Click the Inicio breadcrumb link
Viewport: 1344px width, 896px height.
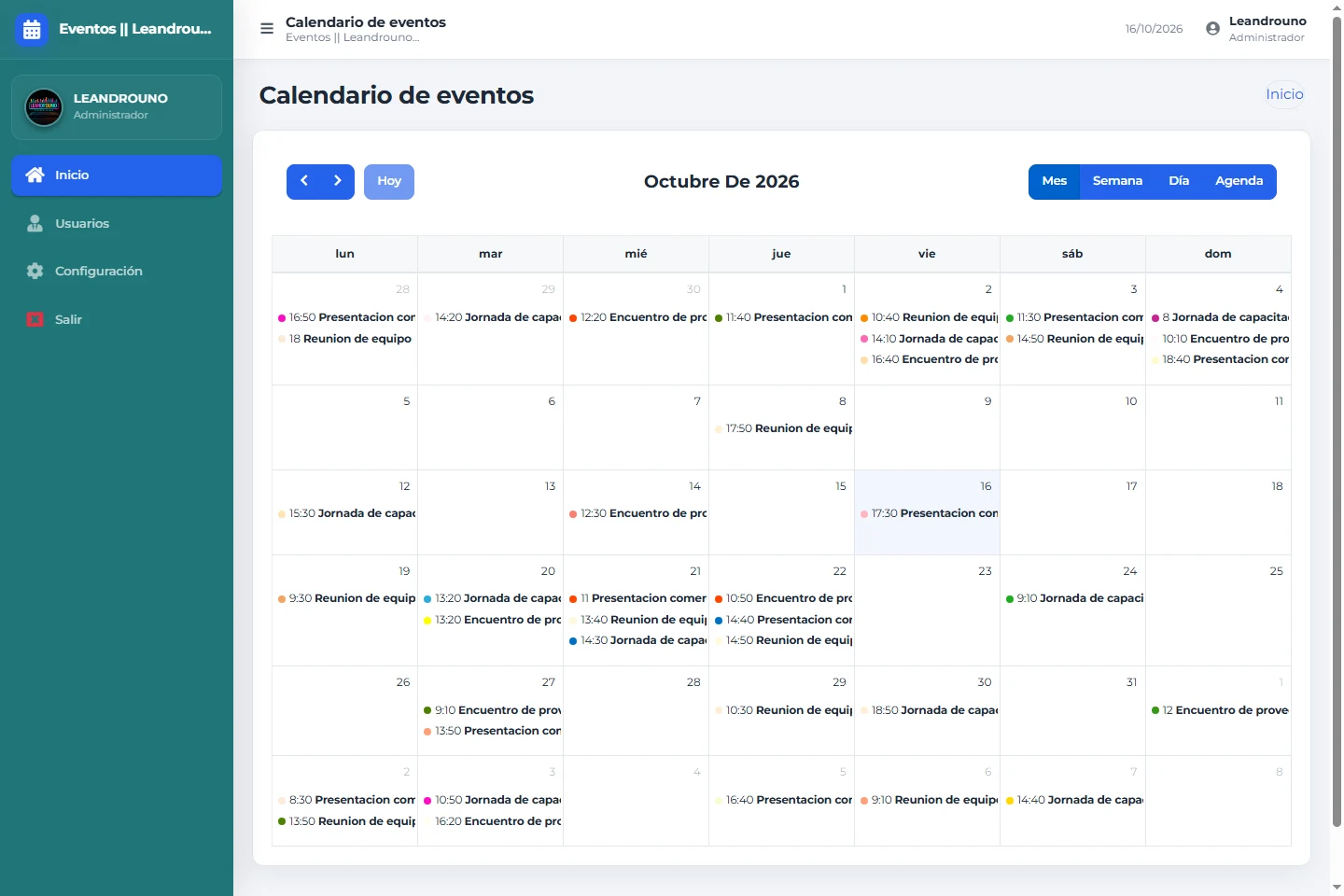[1284, 94]
